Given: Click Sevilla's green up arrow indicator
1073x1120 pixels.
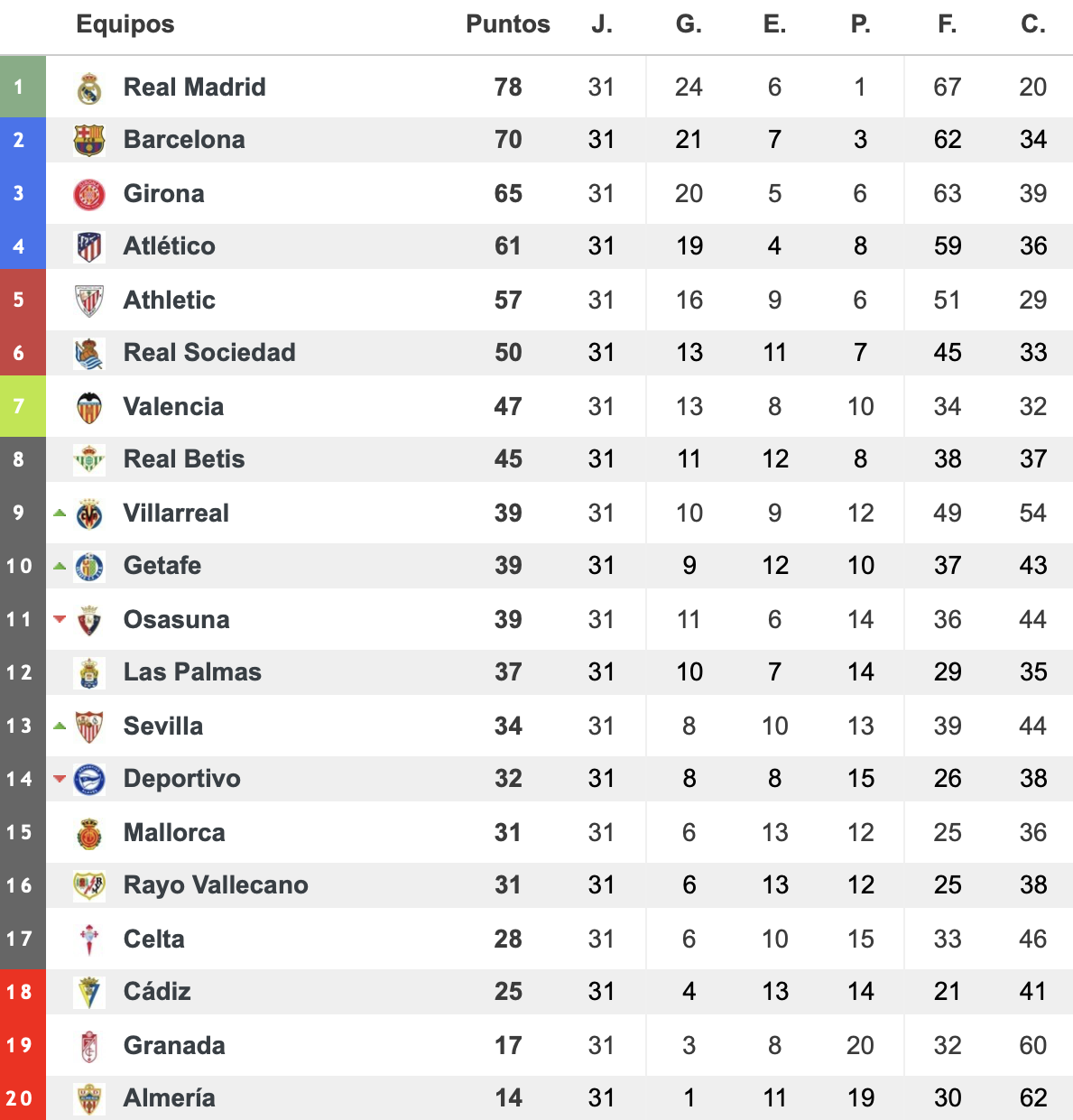Looking at the screenshot, I should click(60, 726).
